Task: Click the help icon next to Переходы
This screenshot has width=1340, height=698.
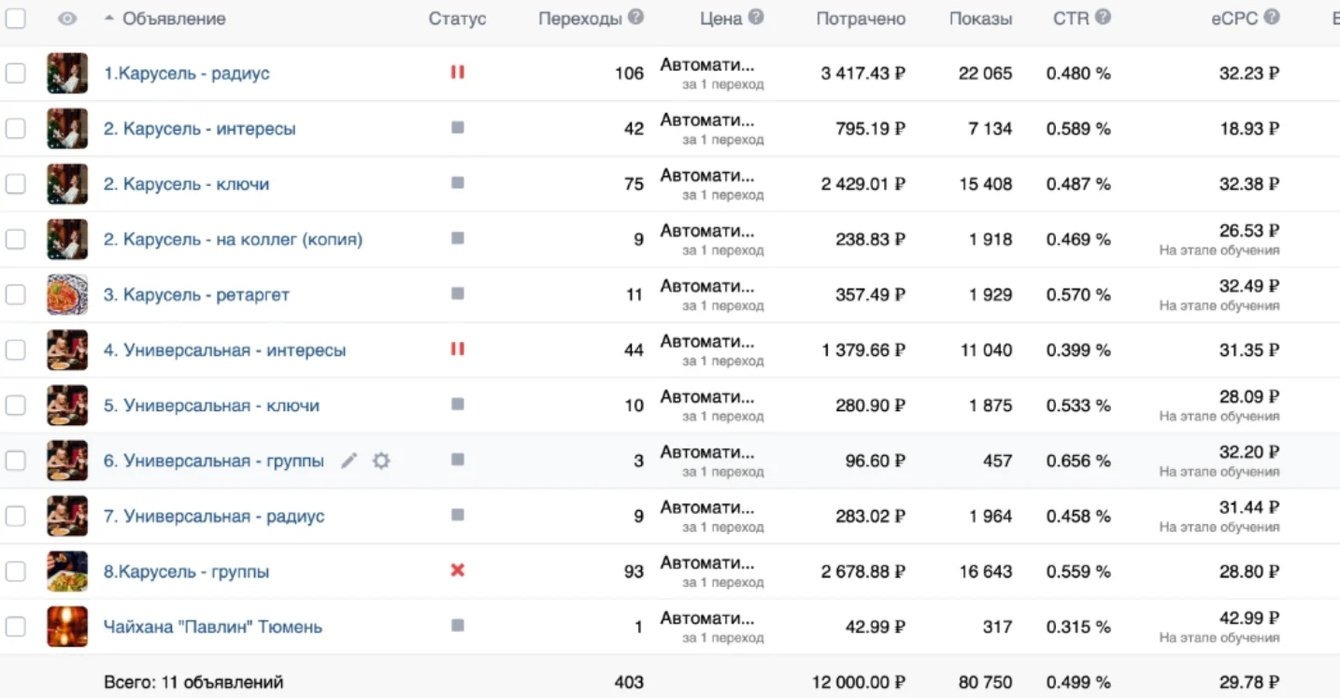Action: click(635, 17)
